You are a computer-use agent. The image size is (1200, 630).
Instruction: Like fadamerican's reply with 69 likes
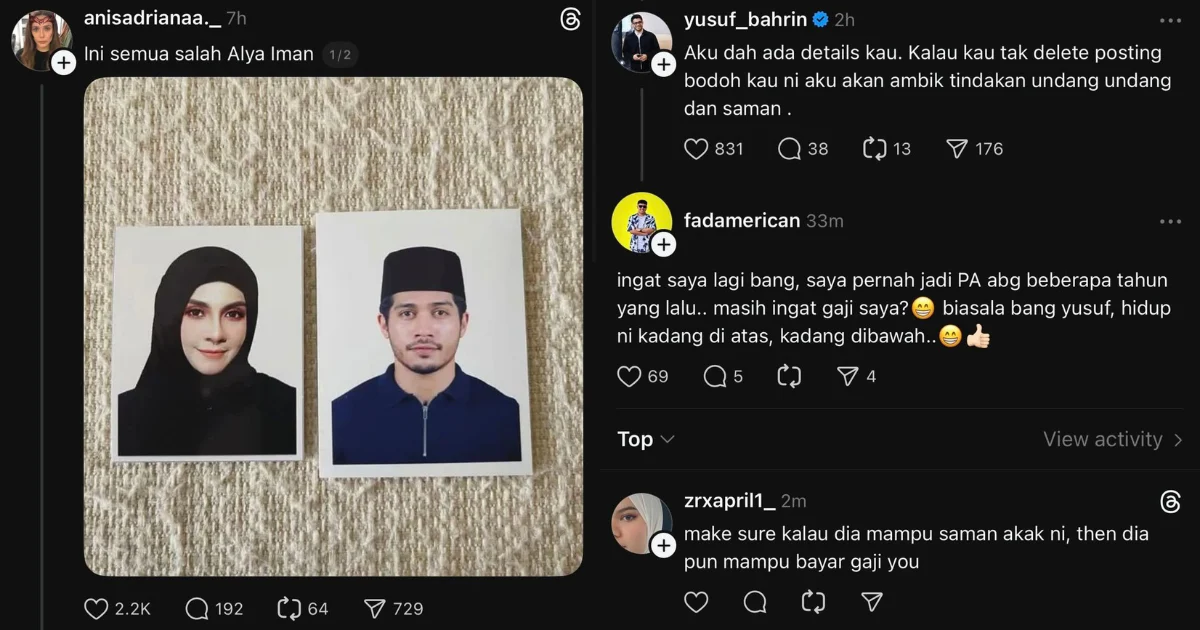pyautogui.click(x=629, y=377)
